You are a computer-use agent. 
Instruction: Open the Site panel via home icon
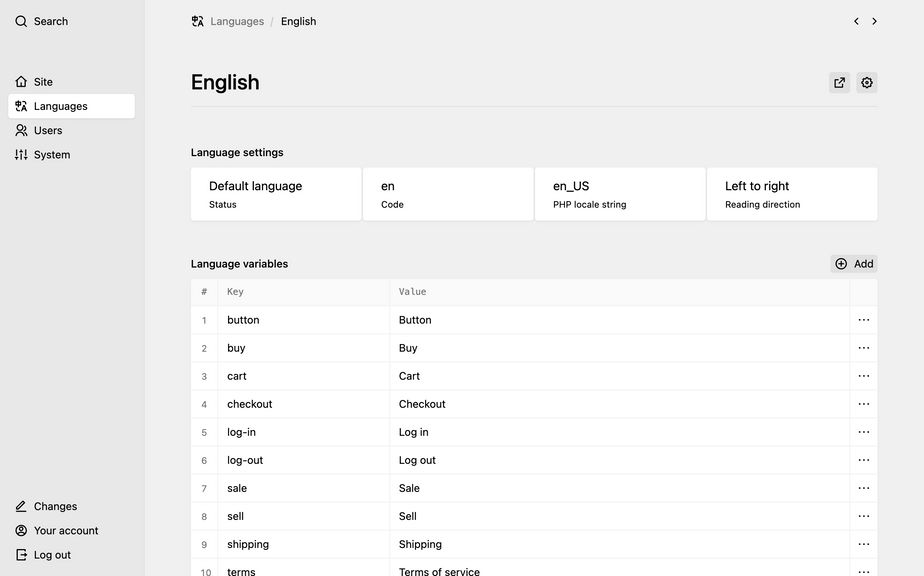tap(21, 82)
